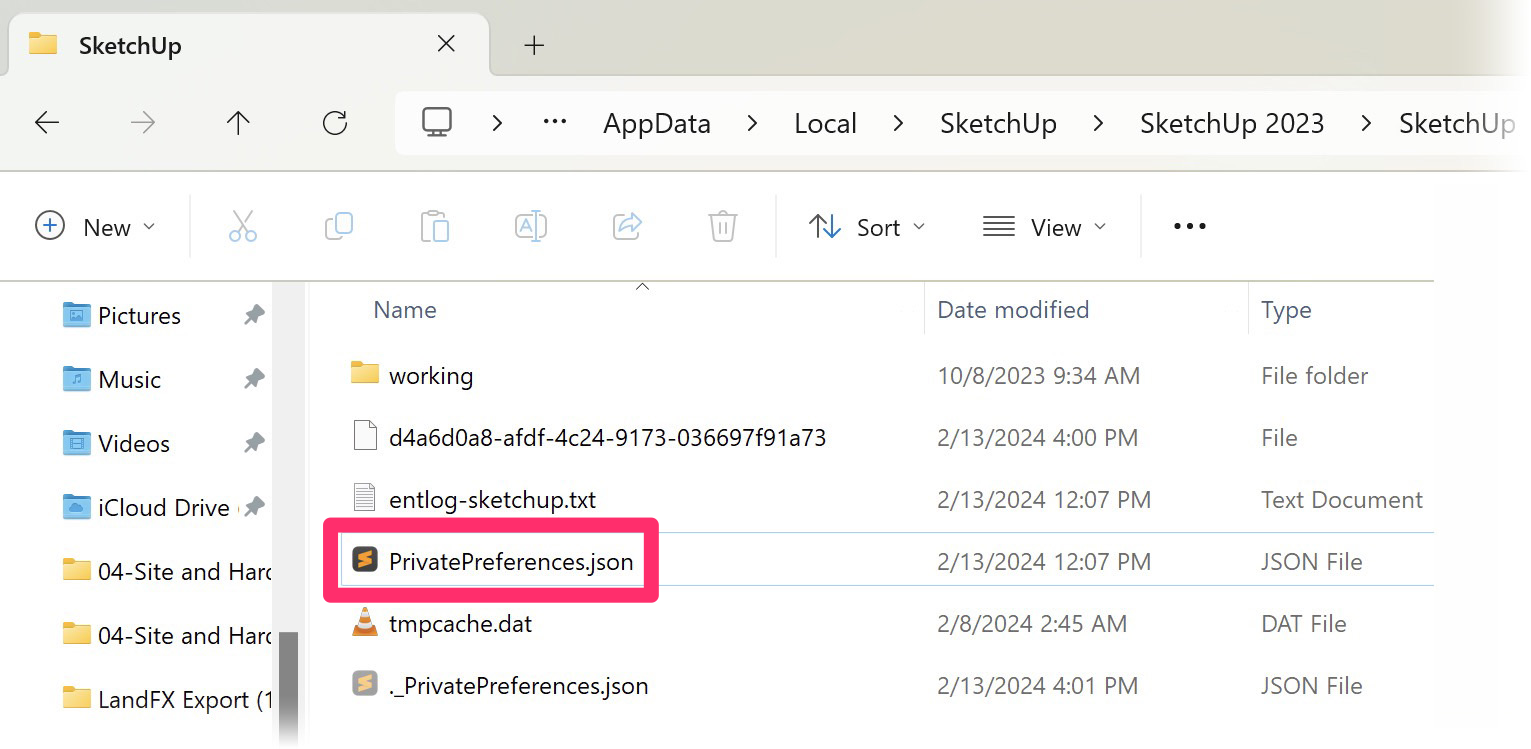The width and height of the screenshot is (1531, 749).
Task: Click the Paste clipboard icon
Action: click(435, 226)
